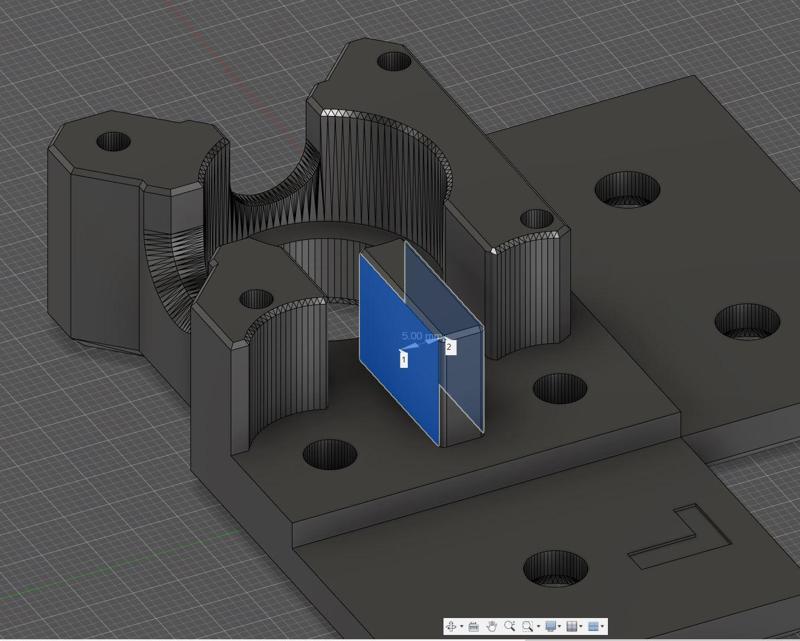Select the Zoom magnifier tool
800x641 pixels.
(510, 626)
